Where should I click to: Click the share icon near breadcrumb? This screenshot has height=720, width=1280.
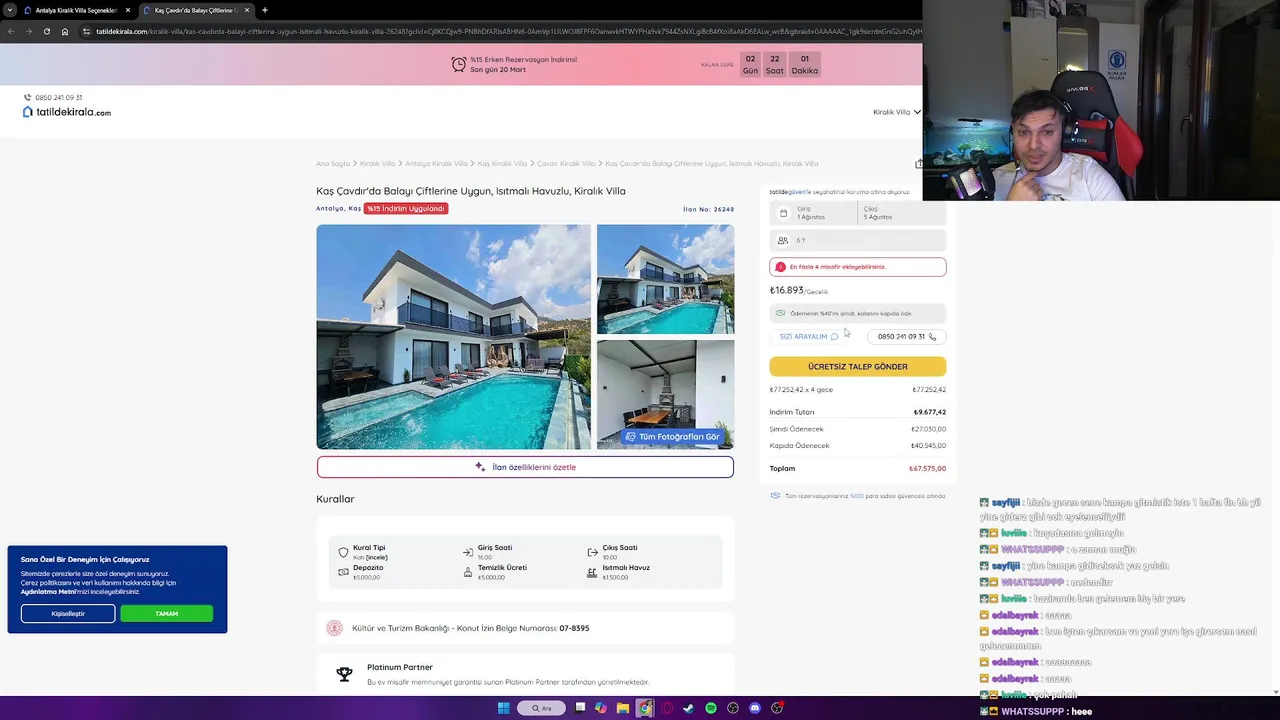918,164
